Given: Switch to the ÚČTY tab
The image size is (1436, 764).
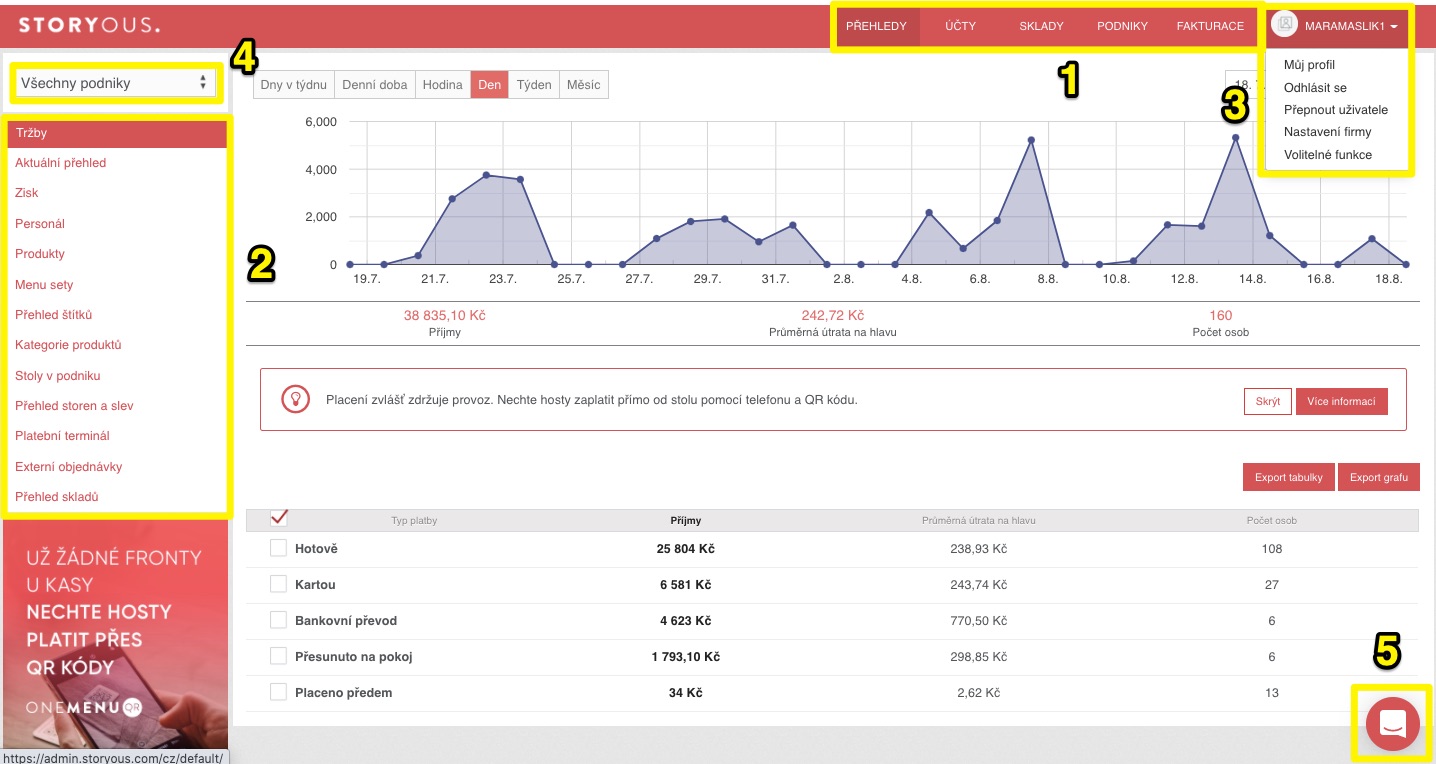Looking at the screenshot, I should (961, 26).
